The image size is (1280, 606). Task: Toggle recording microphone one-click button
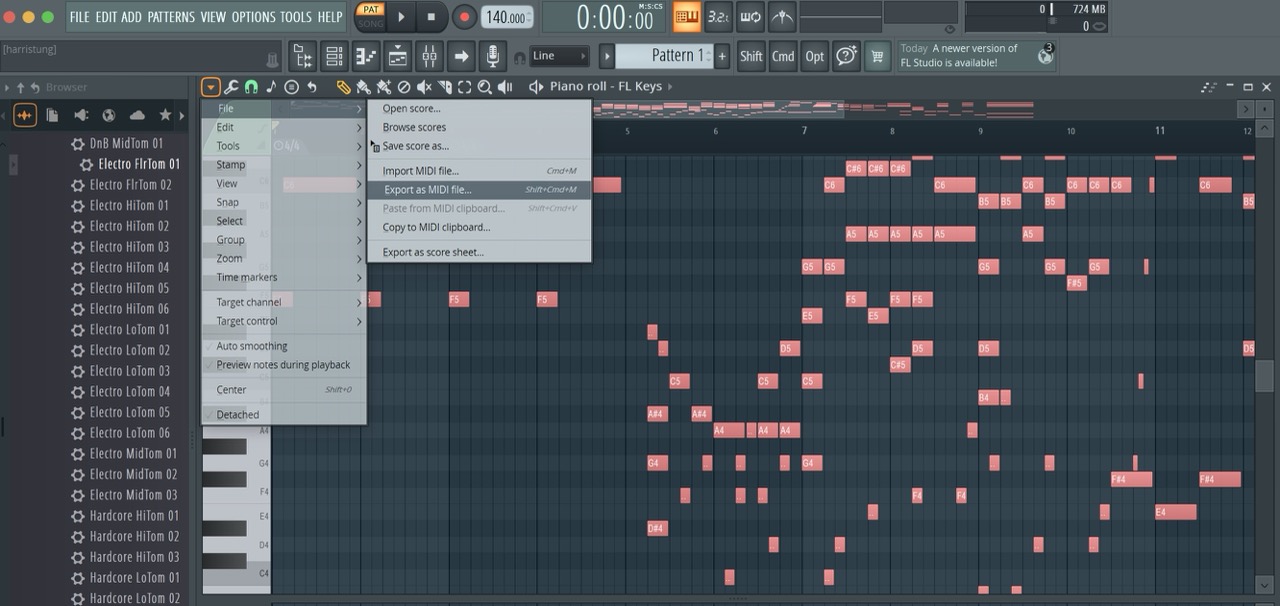[x=491, y=56]
